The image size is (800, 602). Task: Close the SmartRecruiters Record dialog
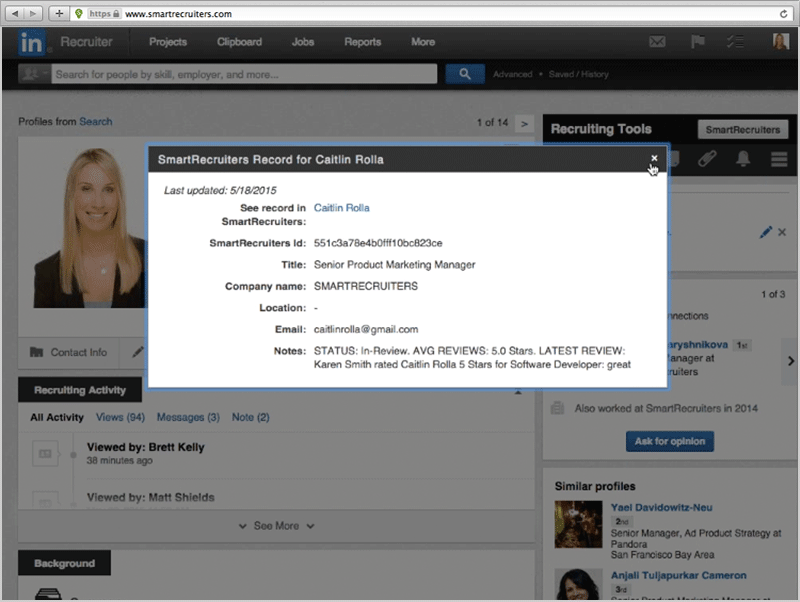click(x=654, y=158)
